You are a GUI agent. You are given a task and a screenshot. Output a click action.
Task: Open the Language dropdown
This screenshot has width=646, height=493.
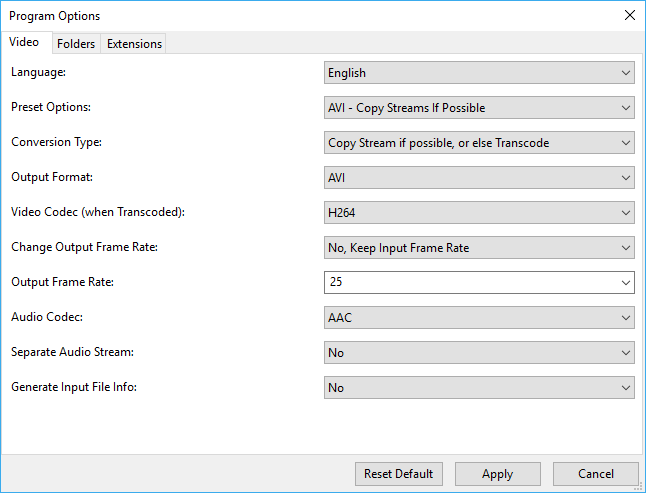[479, 73]
